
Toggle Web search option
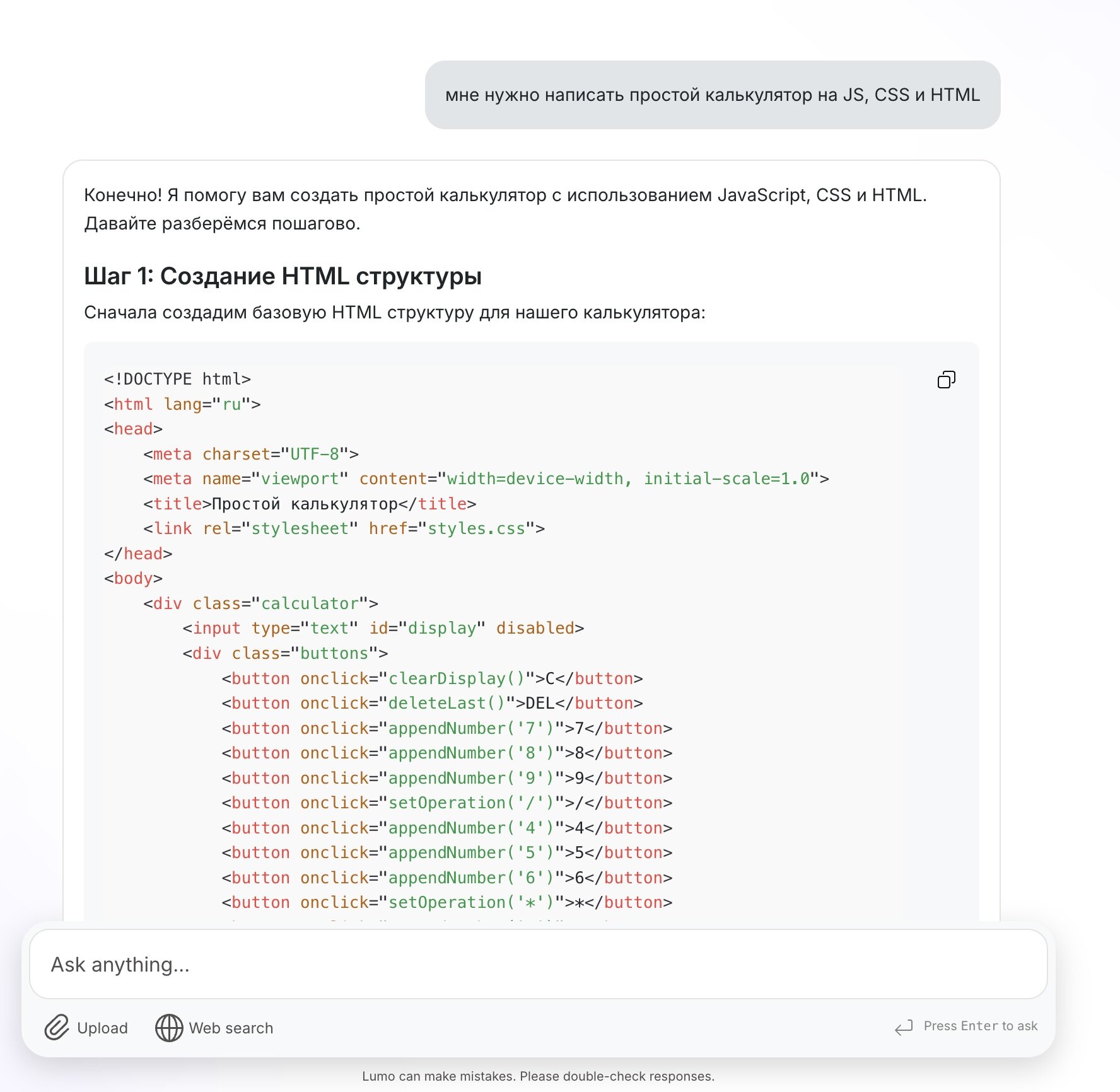214,1028
